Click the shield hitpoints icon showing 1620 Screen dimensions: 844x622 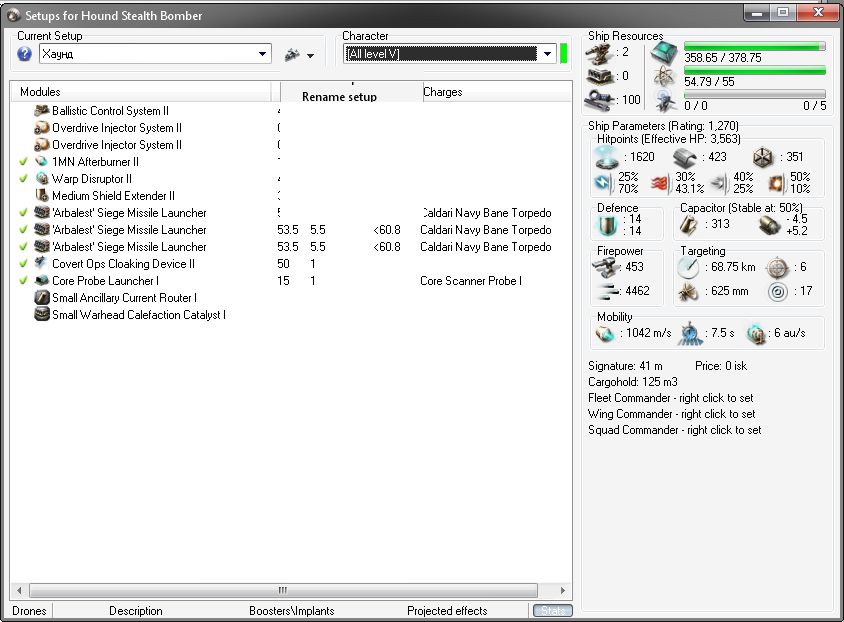pos(607,157)
